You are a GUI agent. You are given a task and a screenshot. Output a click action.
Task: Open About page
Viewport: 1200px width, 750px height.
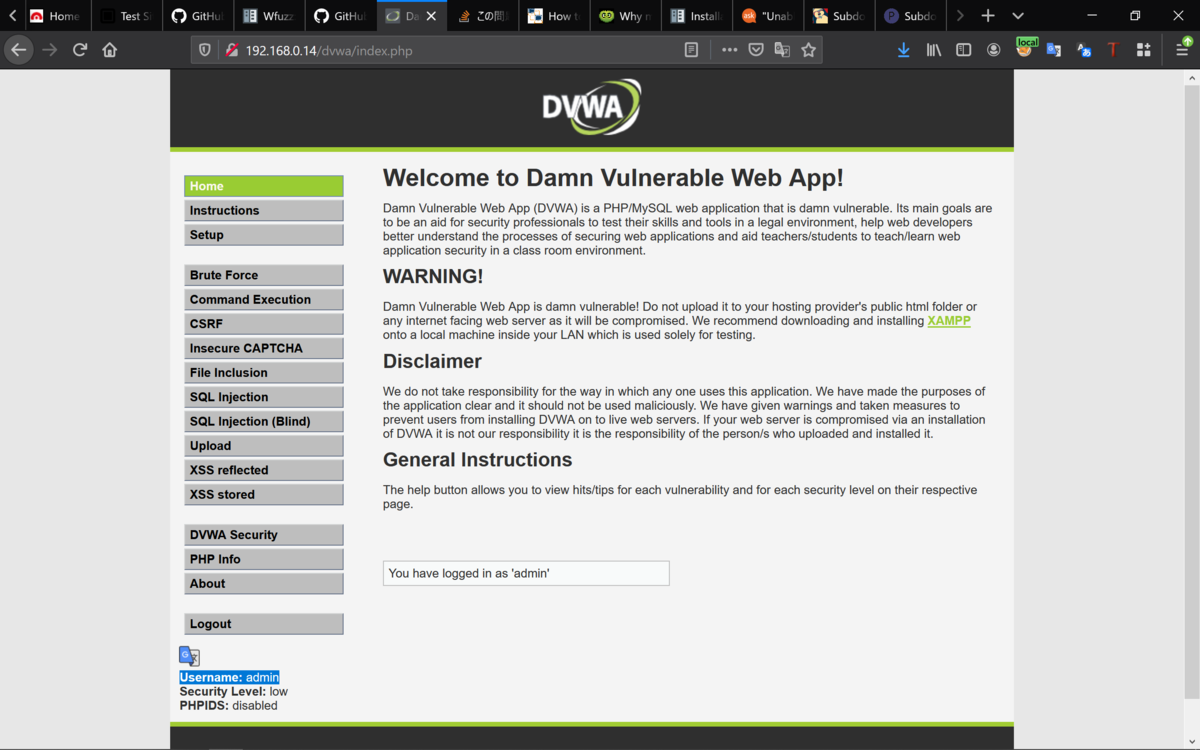click(264, 583)
